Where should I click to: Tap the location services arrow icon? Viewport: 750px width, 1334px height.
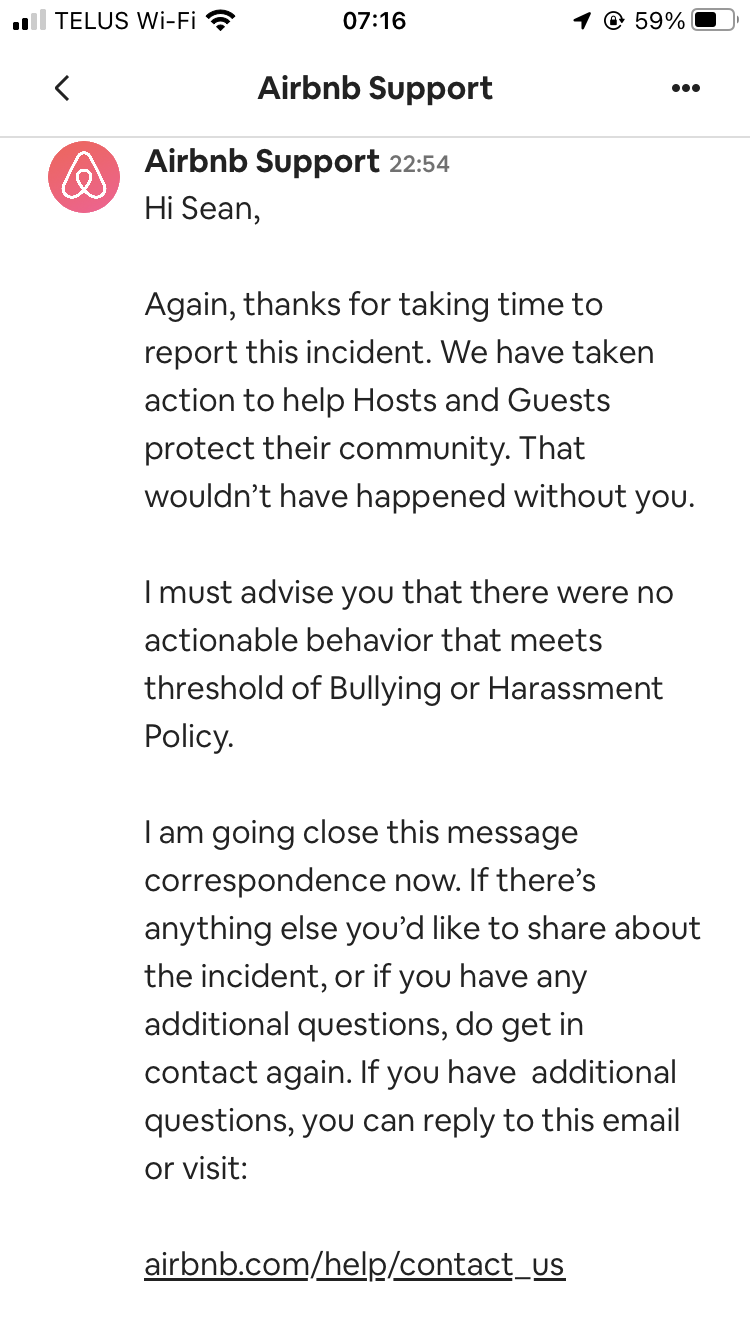pyautogui.click(x=582, y=21)
